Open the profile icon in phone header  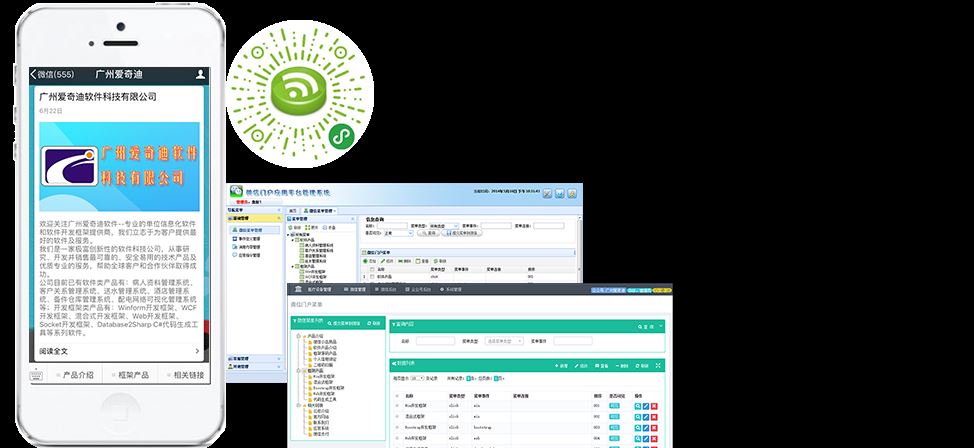point(200,75)
